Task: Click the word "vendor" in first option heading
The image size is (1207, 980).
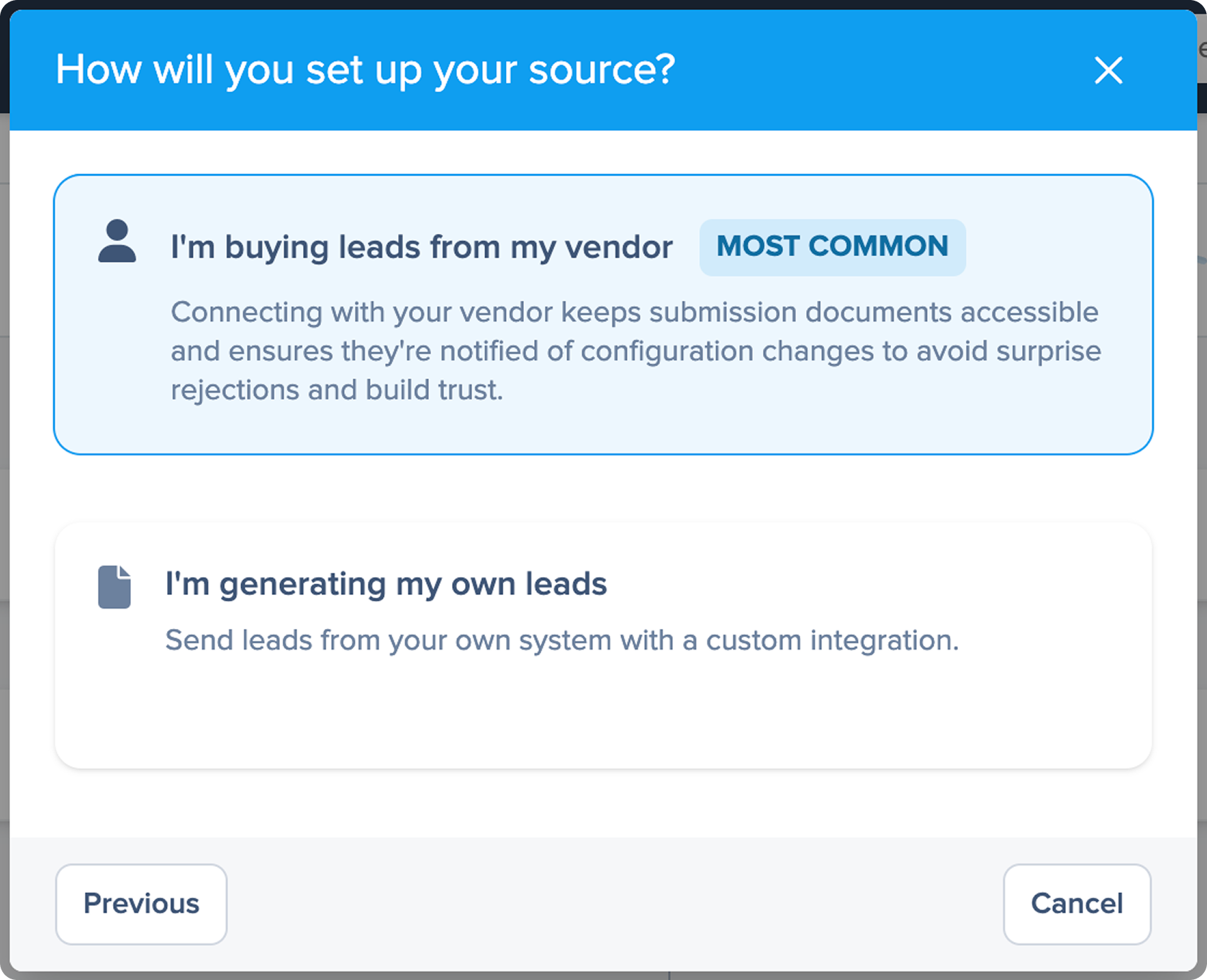Action: coord(618,248)
